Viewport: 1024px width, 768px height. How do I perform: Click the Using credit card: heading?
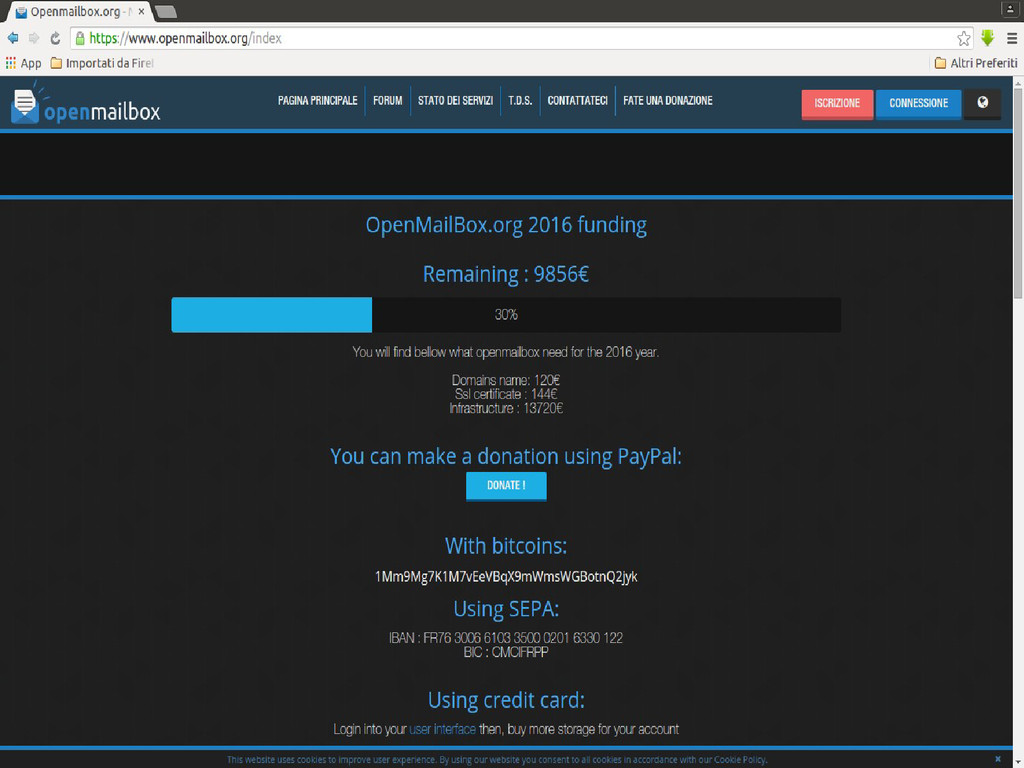(x=506, y=700)
